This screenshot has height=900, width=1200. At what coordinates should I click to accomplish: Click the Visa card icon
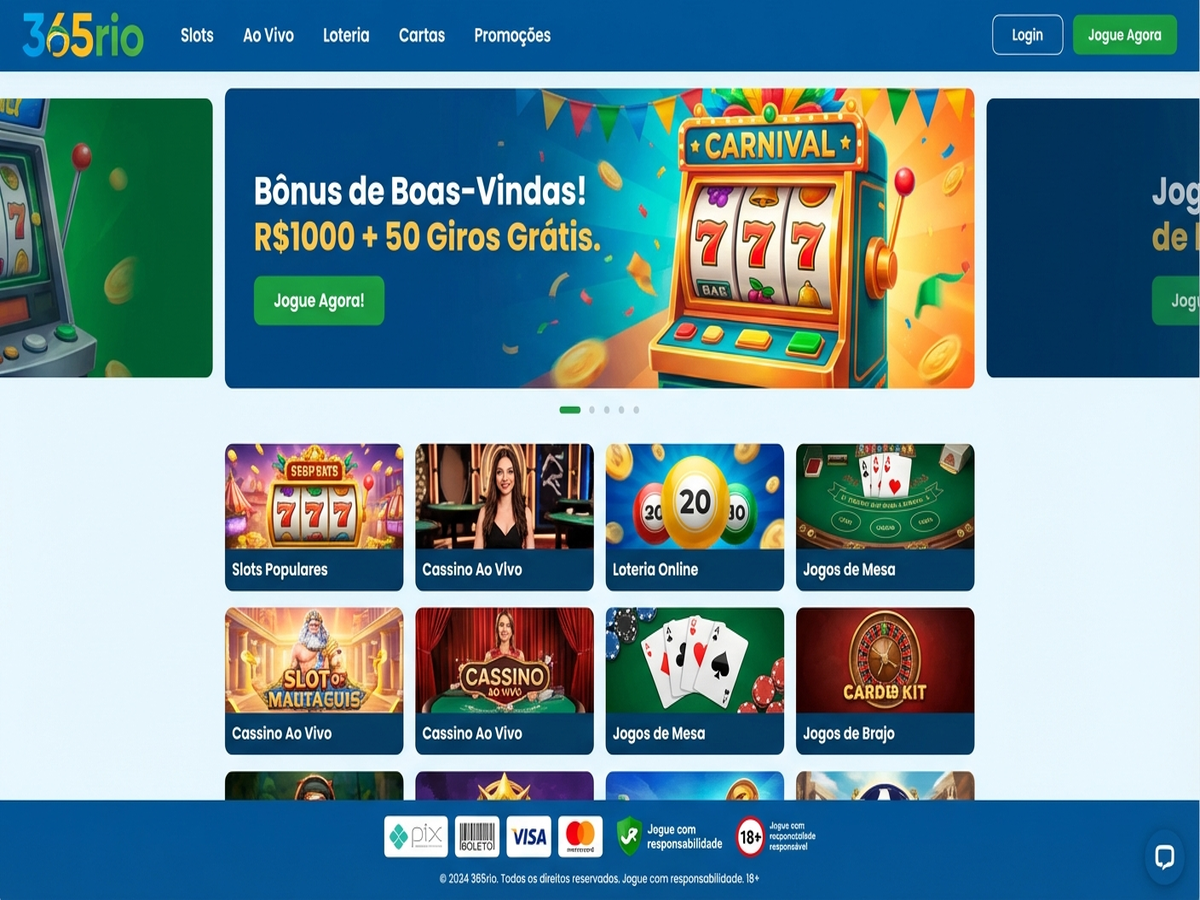click(529, 836)
